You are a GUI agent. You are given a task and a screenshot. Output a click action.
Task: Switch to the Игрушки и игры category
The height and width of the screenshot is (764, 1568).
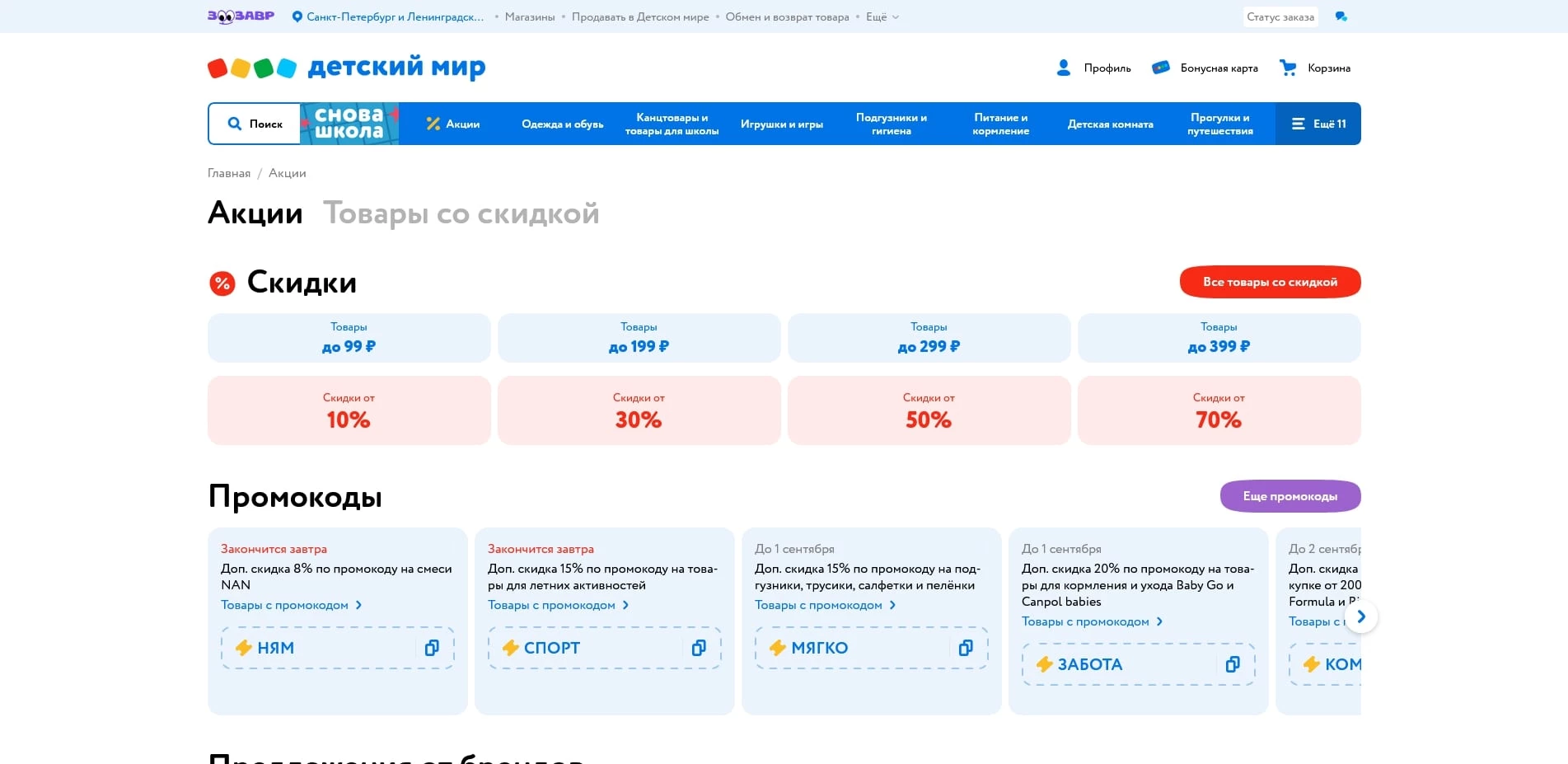781,124
